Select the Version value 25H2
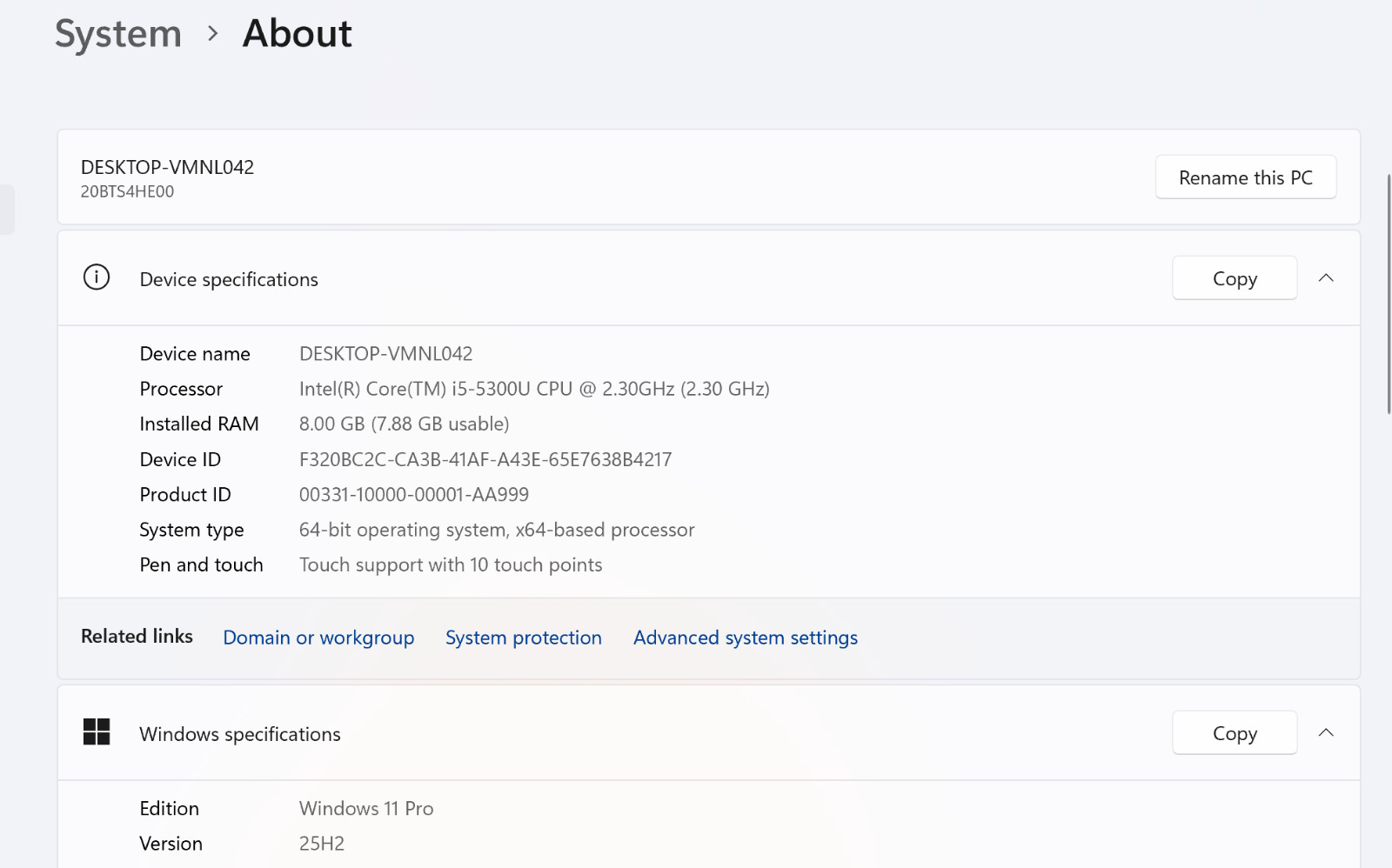The width and height of the screenshot is (1392, 868). click(x=322, y=844)
